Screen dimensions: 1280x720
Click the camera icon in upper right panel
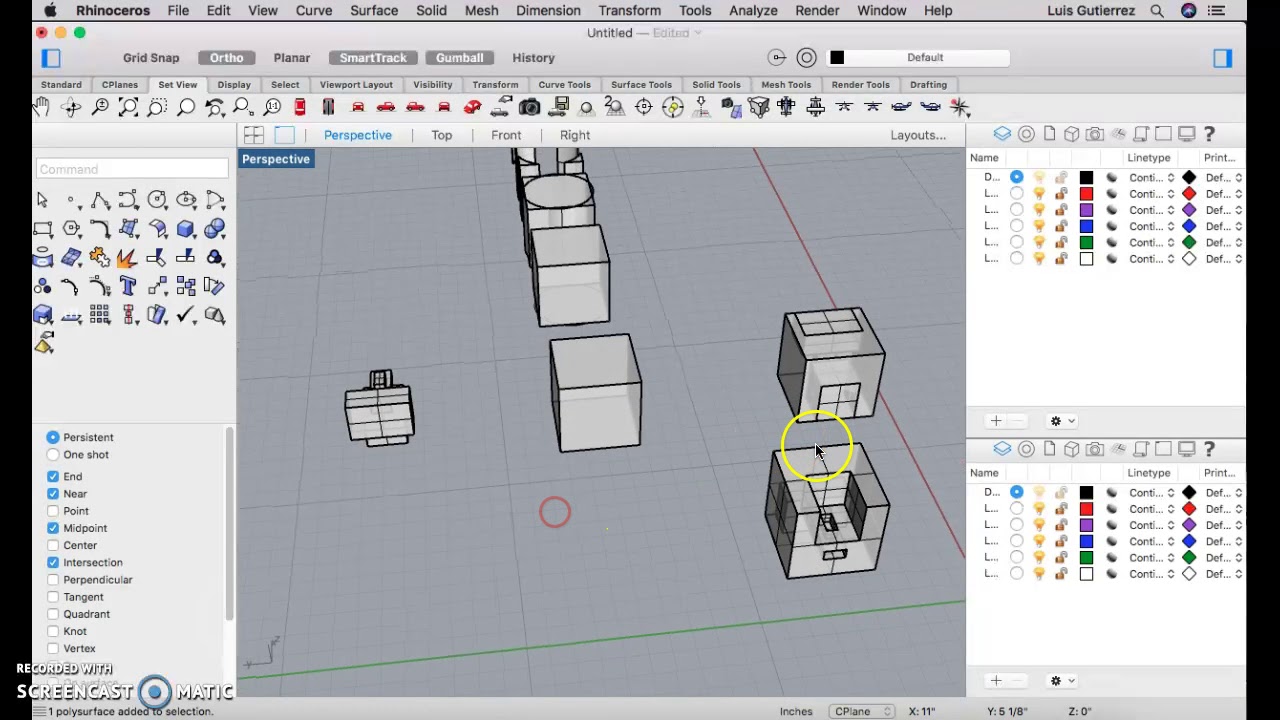tap(1095, 134)
